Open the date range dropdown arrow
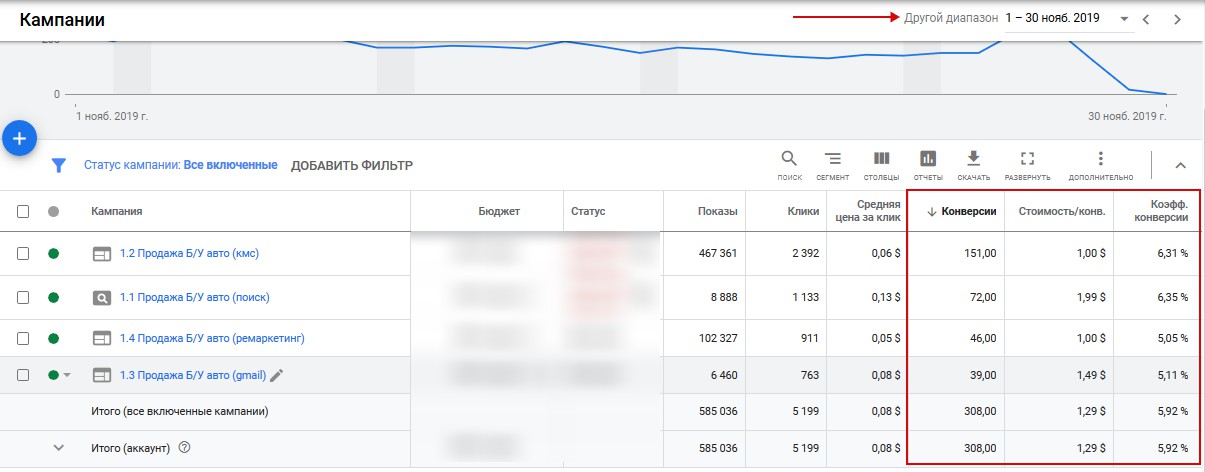The width and height of the screenshot is (1205, 472). pyautogui.click(x=1124, y=19)
